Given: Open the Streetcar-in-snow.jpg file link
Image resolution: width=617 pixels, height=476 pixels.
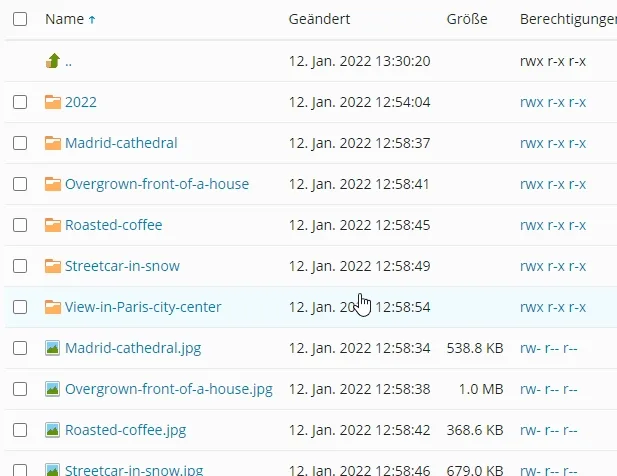Looking at the screenshot, I should [x=134, y=469].
